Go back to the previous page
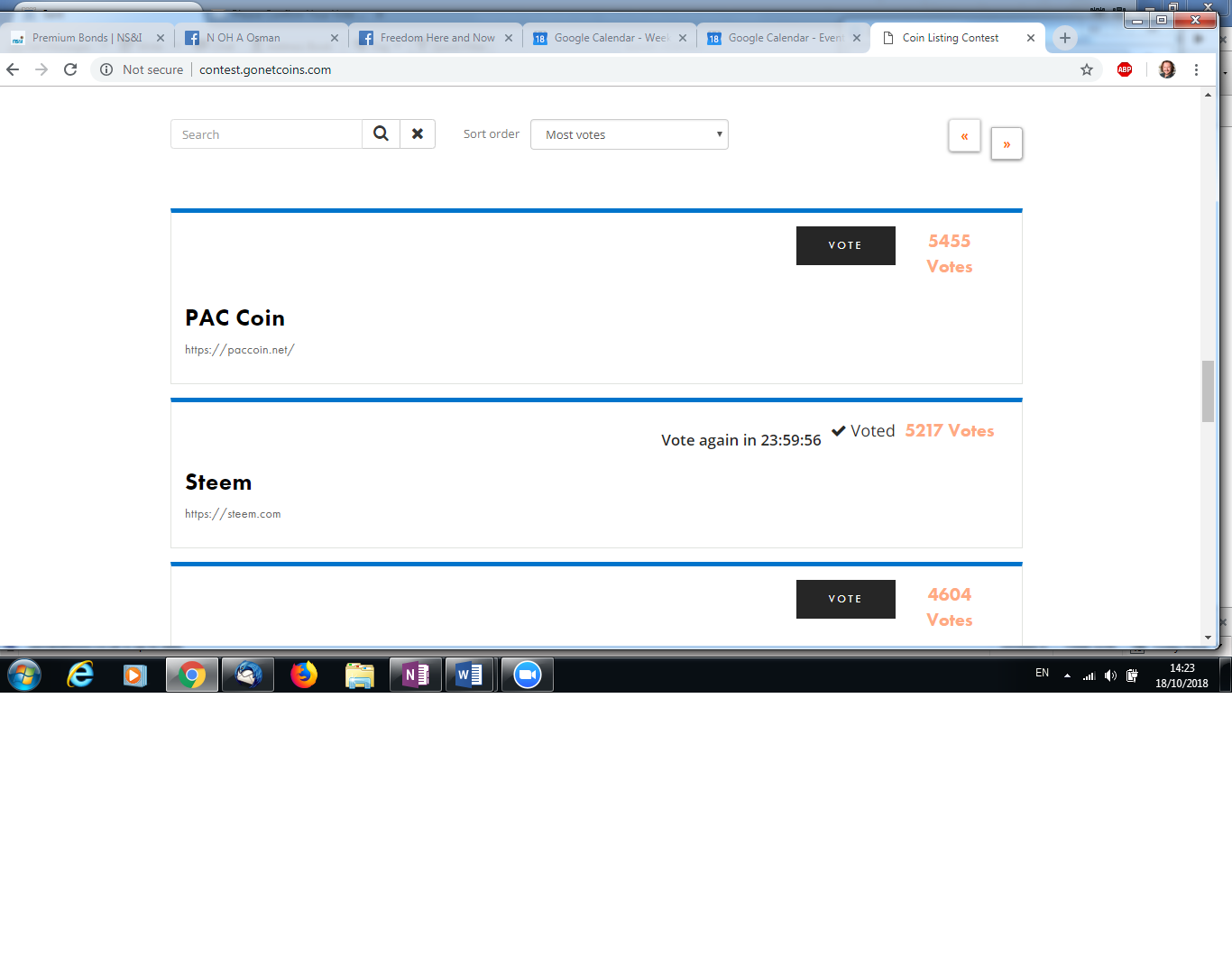Image resolution: width=1232 pixels, height=974 pixels. click(x=13, y=69)
